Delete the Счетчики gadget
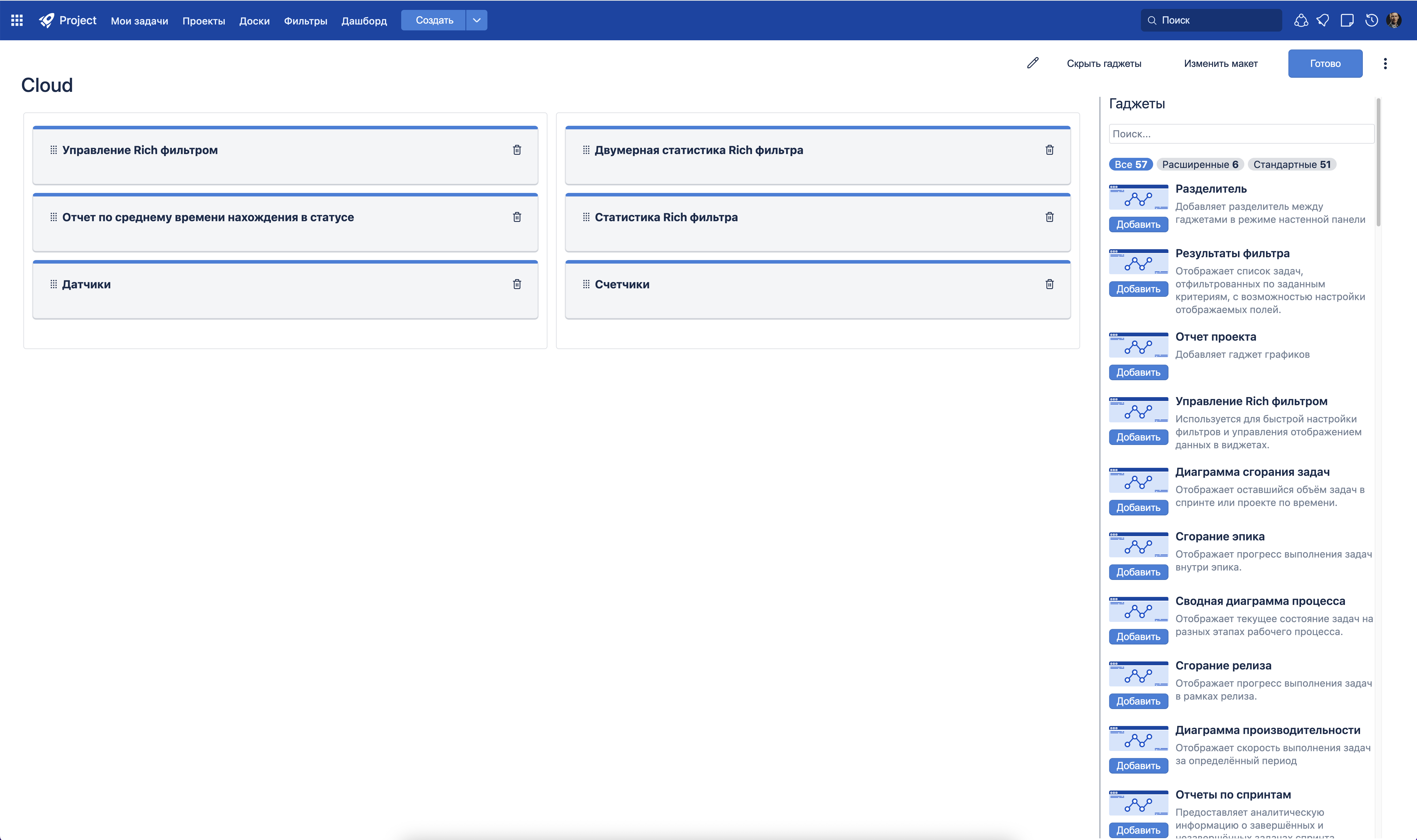Screen dimensions: 1417x840 pos(1050,284)
